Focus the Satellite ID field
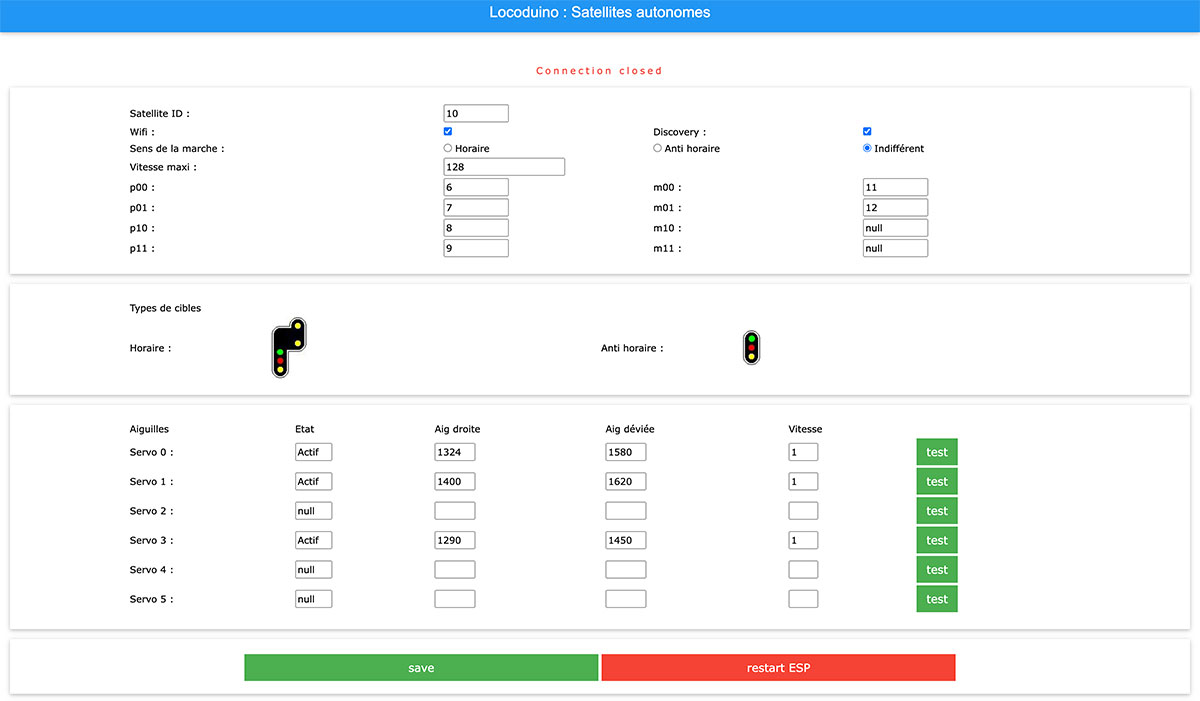Screen dimensions: 1200x701 click(x=476, y=114)
